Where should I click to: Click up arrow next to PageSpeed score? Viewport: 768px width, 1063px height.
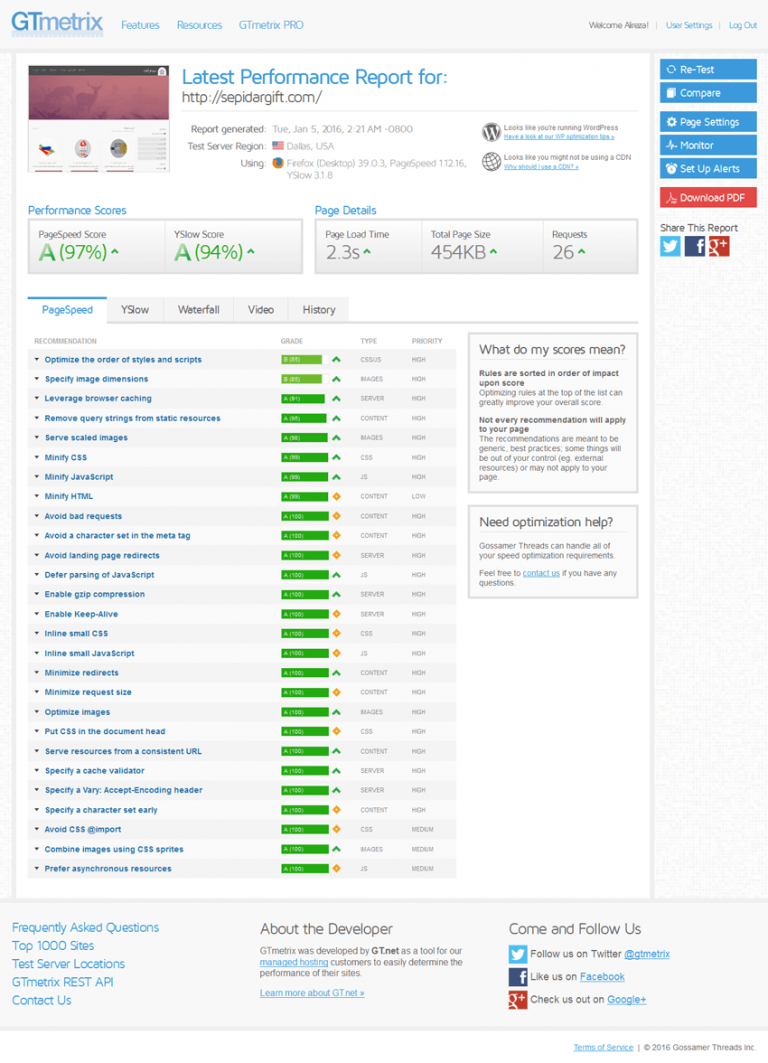click(x=115, y=252)
